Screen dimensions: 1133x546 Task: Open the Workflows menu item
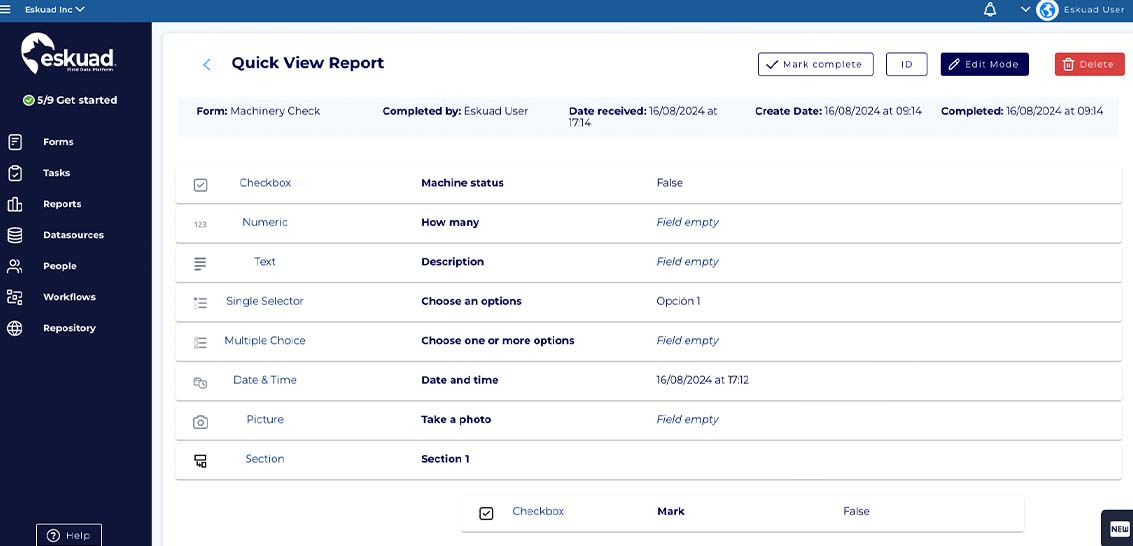point(69,297)
